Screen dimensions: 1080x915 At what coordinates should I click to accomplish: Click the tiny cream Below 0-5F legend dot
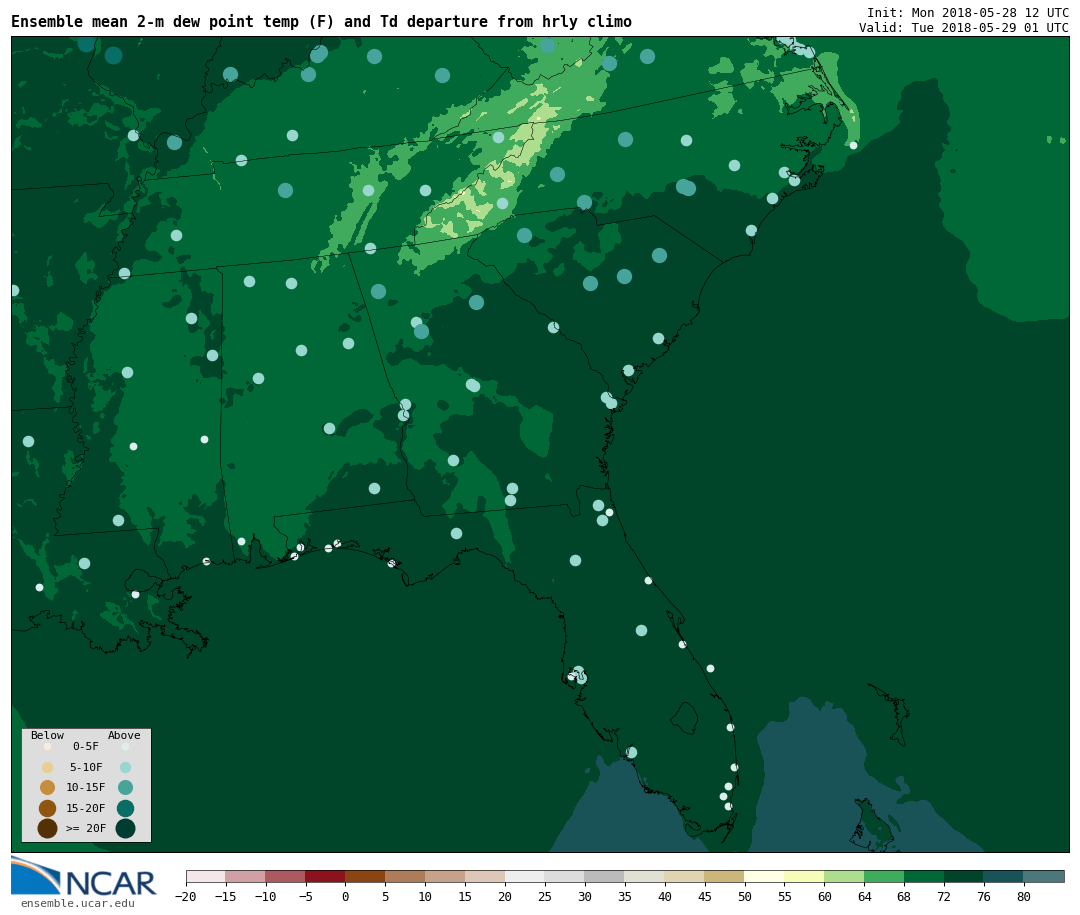point(48,746)
